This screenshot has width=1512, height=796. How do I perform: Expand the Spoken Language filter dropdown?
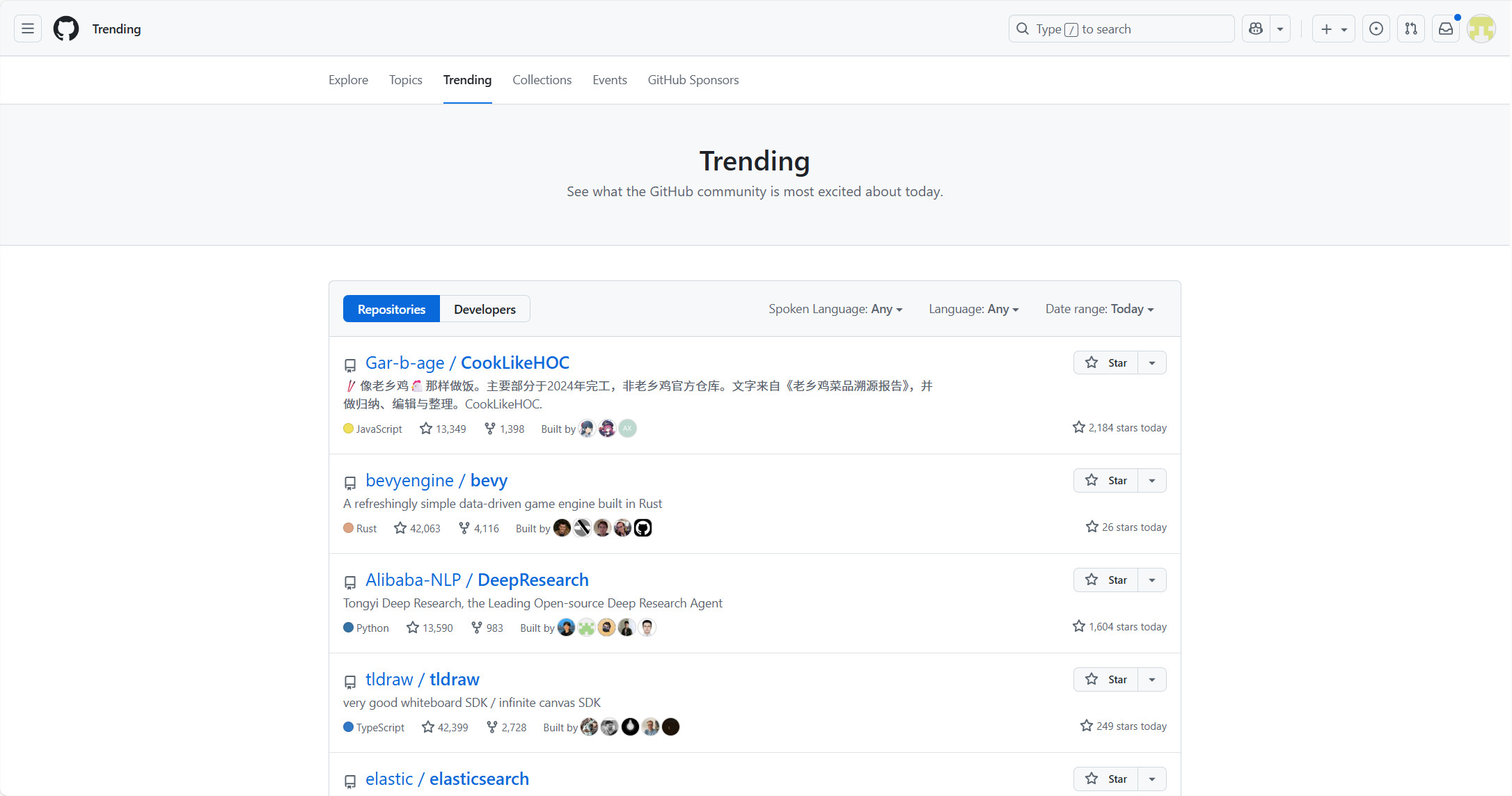[x=835, y=309]
